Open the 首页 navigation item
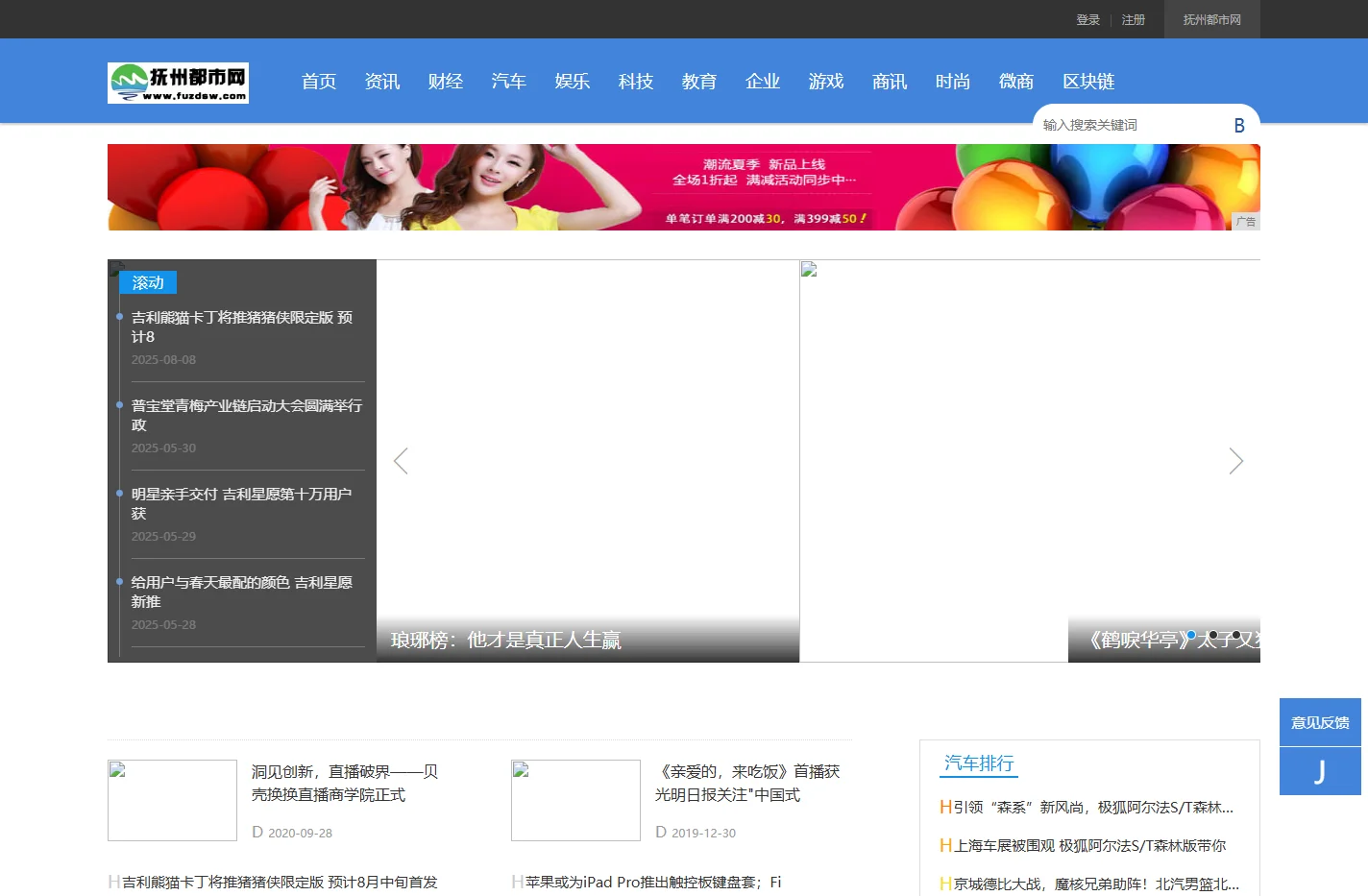The image size is (1368, 896). click(x=319, y=82)
